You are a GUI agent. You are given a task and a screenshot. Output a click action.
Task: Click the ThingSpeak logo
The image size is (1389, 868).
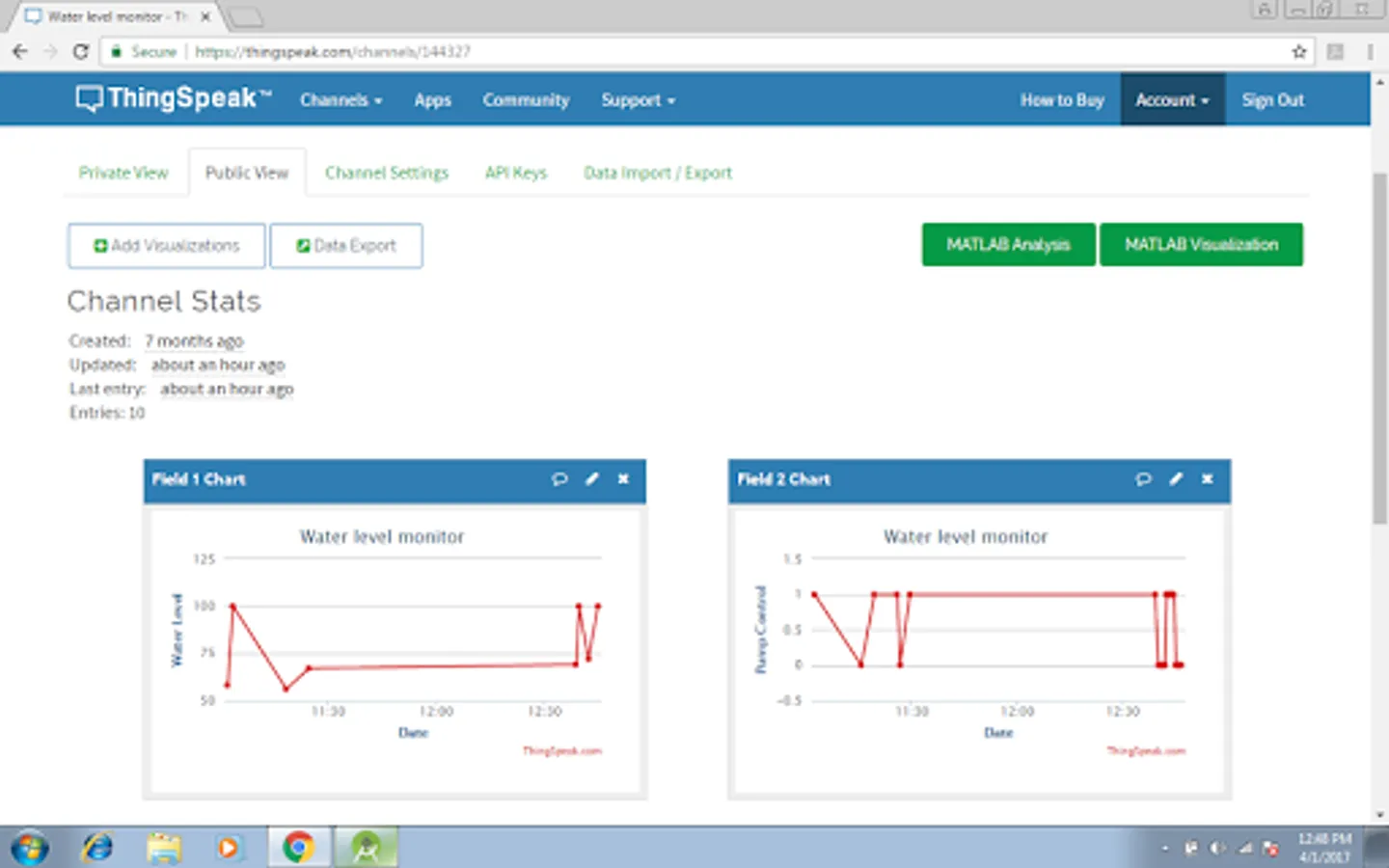tap(175, 98)
